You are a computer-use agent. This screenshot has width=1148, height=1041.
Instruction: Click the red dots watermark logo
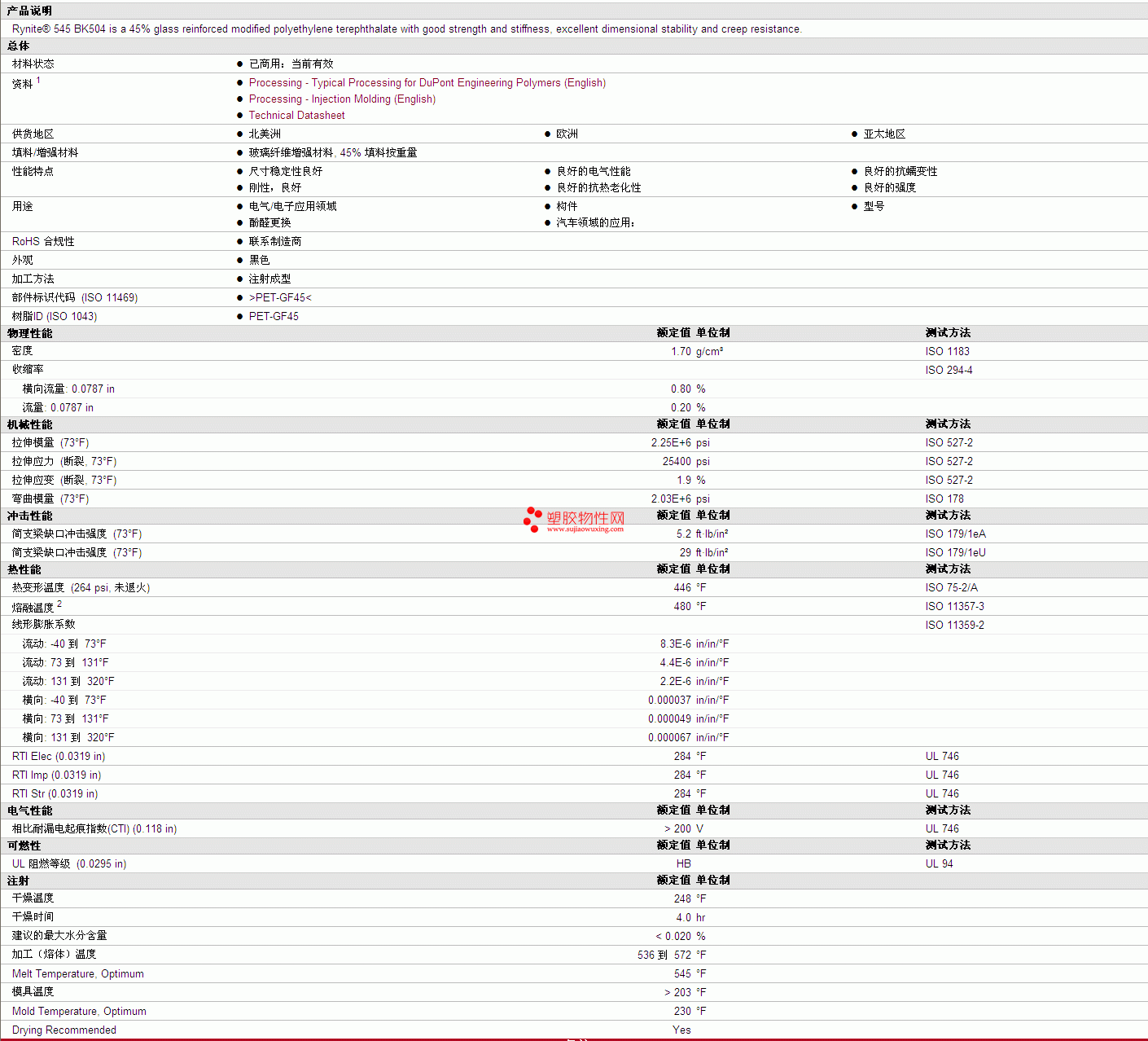tap(532, 519)
